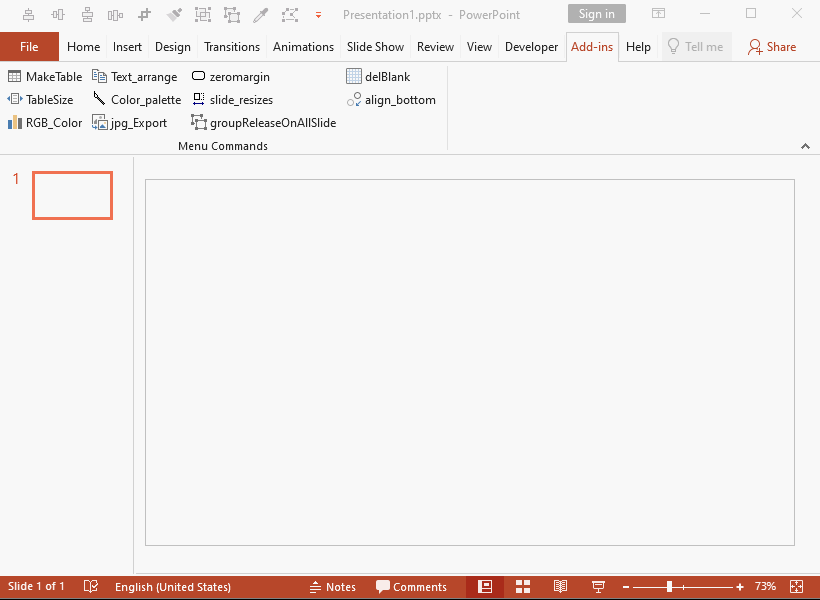Run the zeromargin add-in command
Screen dimensions: 820x600
pyautogui.click(x=231, y=77)
